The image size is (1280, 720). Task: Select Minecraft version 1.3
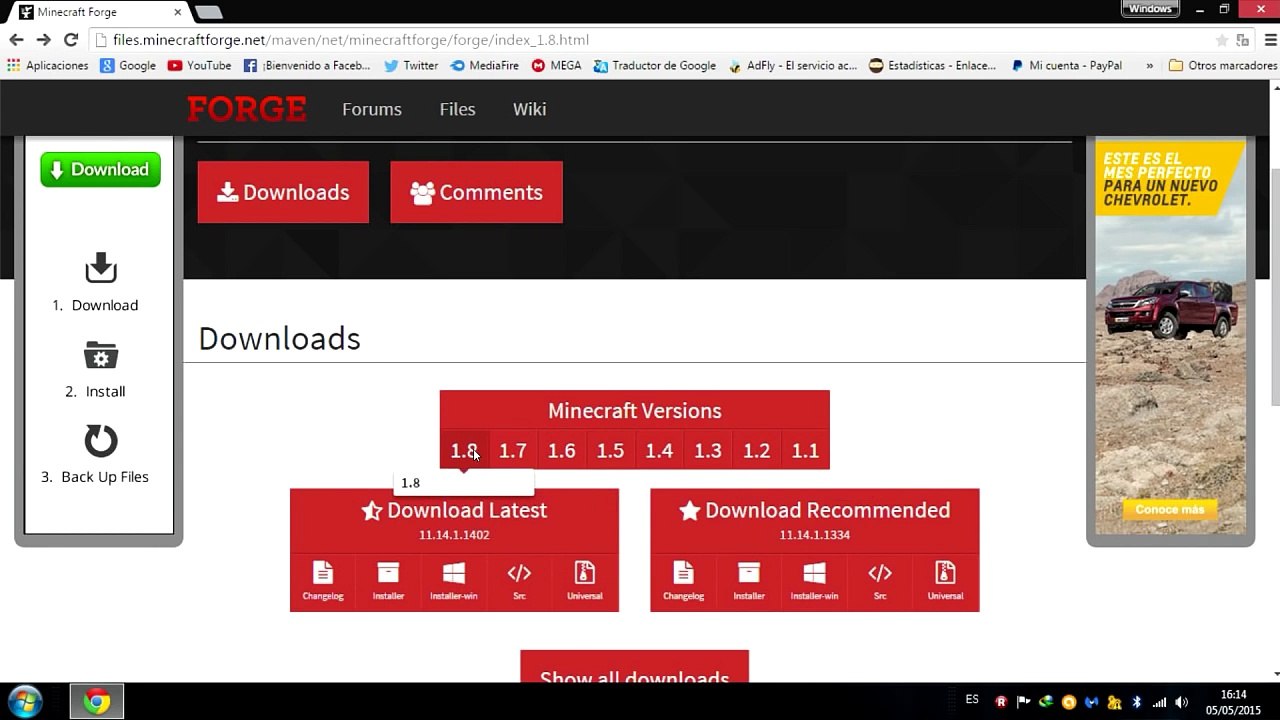pyautogui.click(x=708, y=451)
